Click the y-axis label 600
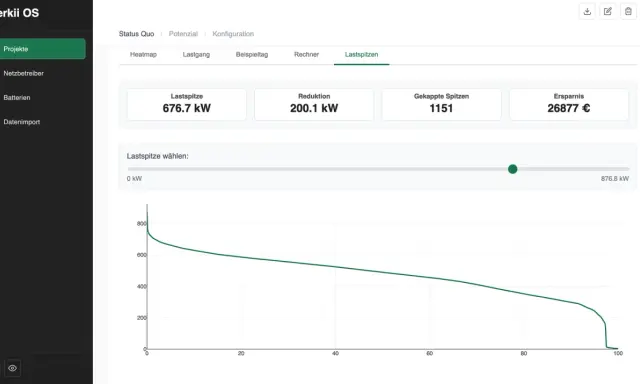This screenshot has width=640, height=384. [x=141, y=255]
